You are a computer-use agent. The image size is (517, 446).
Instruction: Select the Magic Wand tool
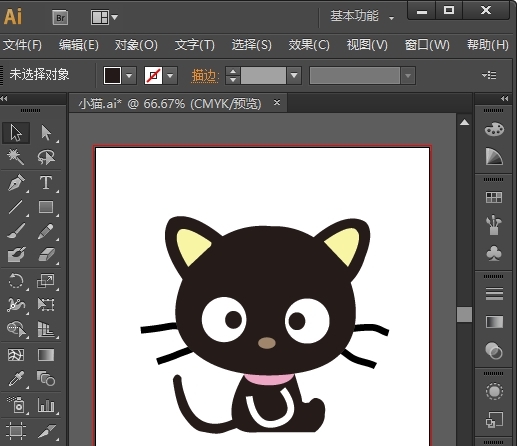tap(16, 157)
